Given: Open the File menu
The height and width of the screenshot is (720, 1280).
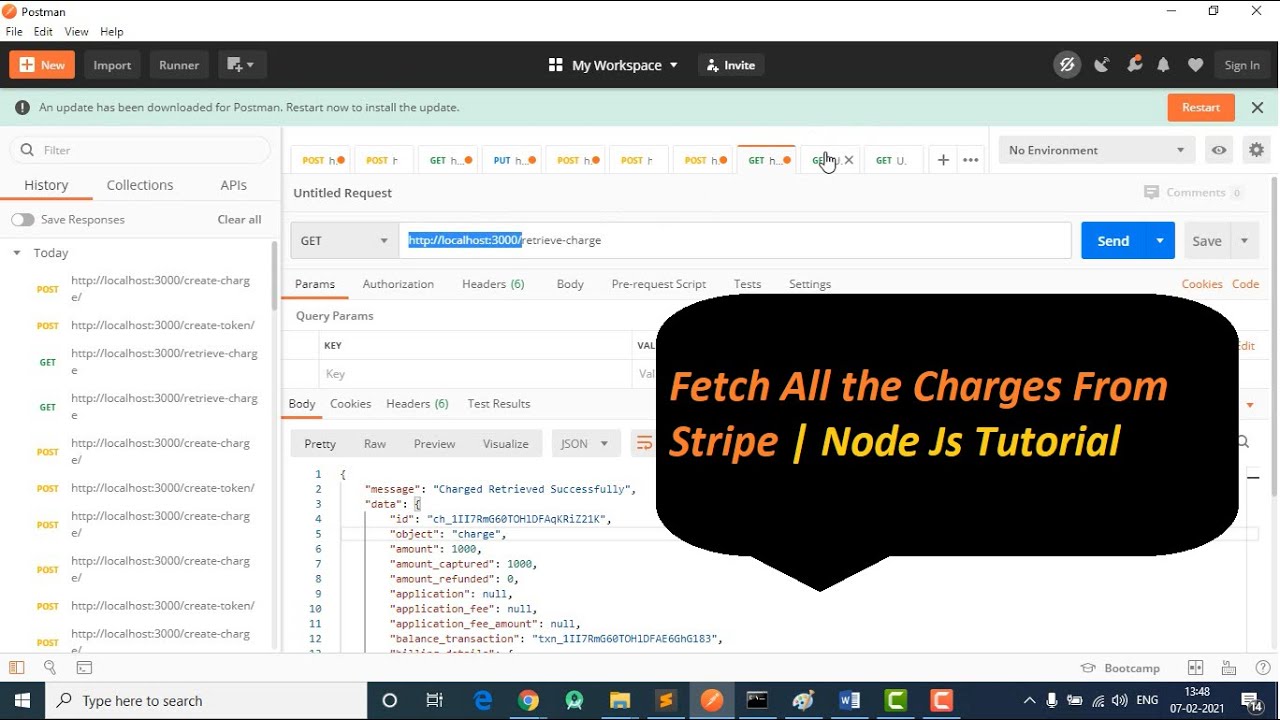Looking at the screenshot, I should point(14,32).
